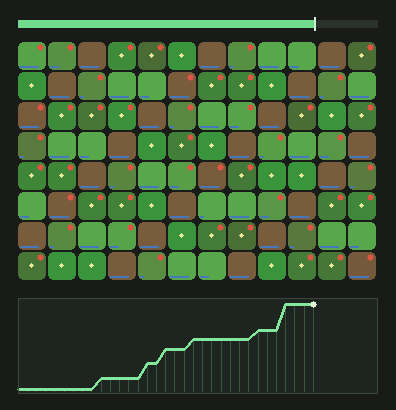Click red marker on row eight, column five tile
396x410 pixels.
click(x=161, y=258)
